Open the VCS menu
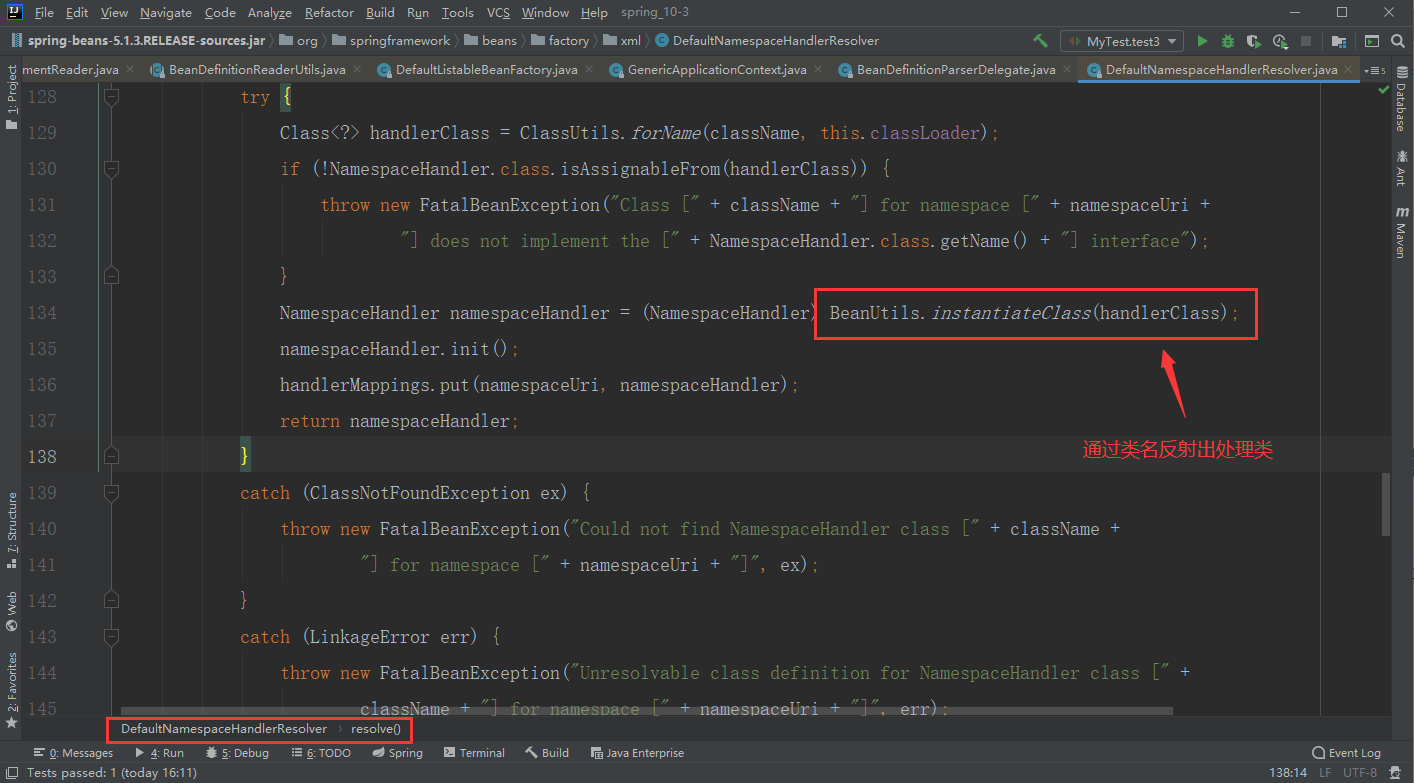Viewport: 1414px width, 783px height. click(498, 13)
